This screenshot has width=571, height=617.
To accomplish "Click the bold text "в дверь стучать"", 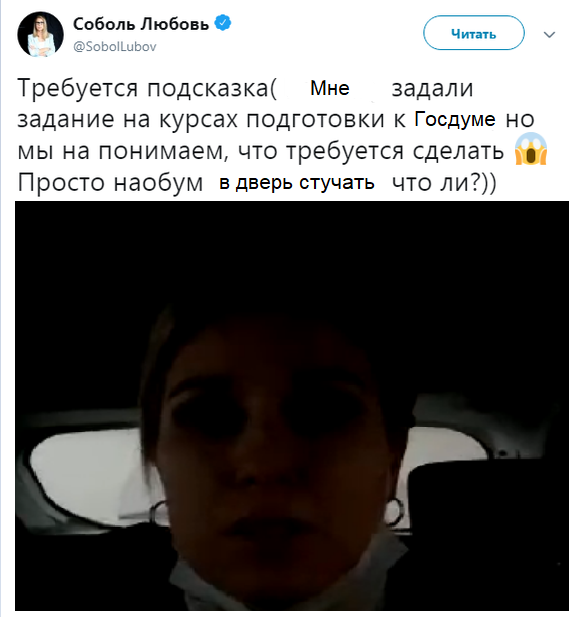I will click(297, 183).
